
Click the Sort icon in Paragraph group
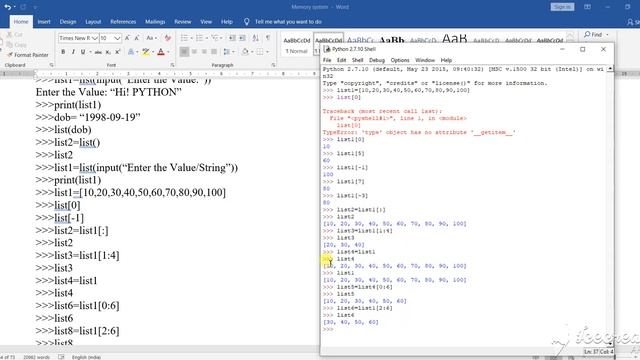click(256, 38)
